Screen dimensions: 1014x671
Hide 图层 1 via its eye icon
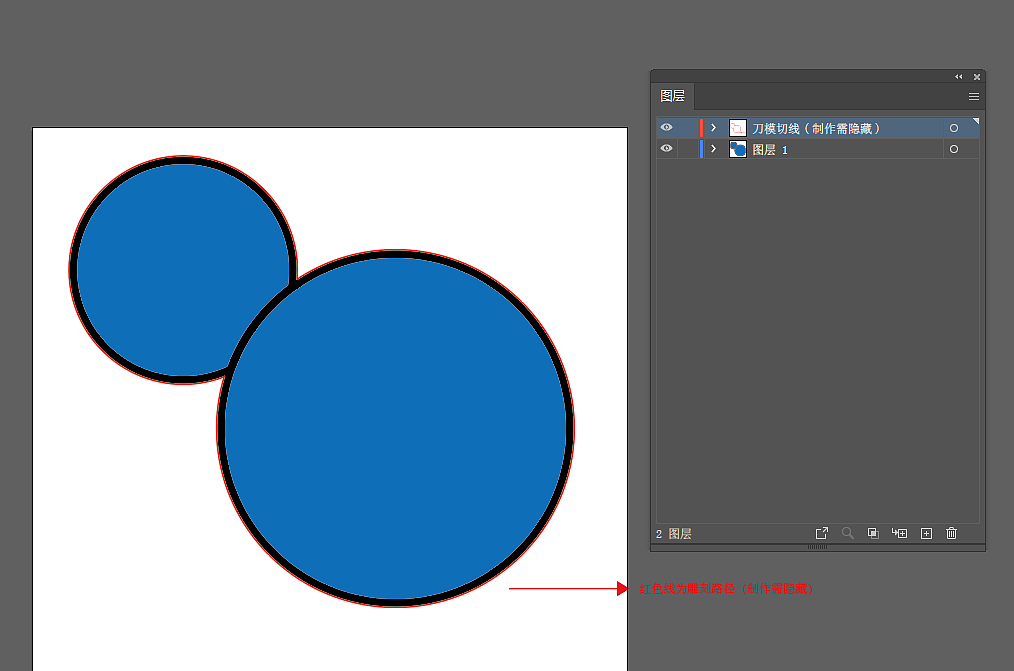point(667,149)
